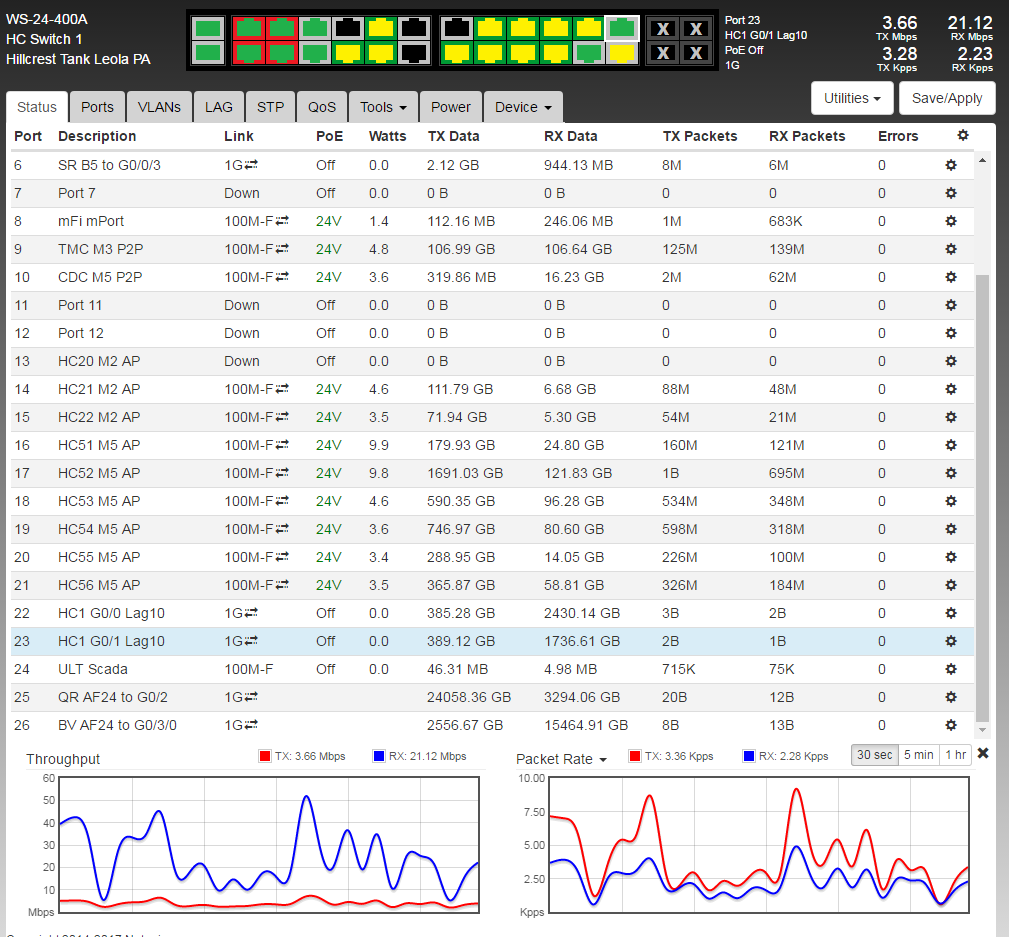
Task: Open the gear for ULT Scada port
Action: point(951,669)
